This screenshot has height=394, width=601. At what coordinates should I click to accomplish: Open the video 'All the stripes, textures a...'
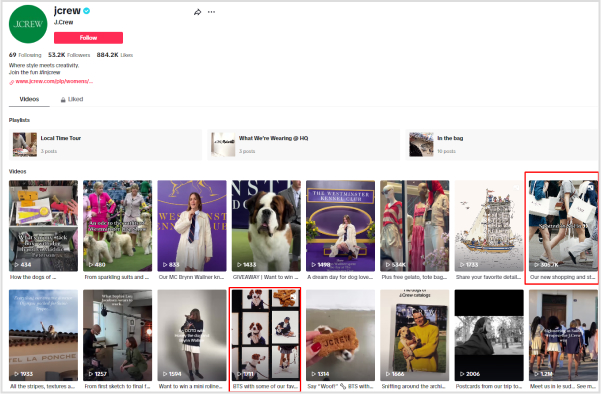tap(43, 335)
